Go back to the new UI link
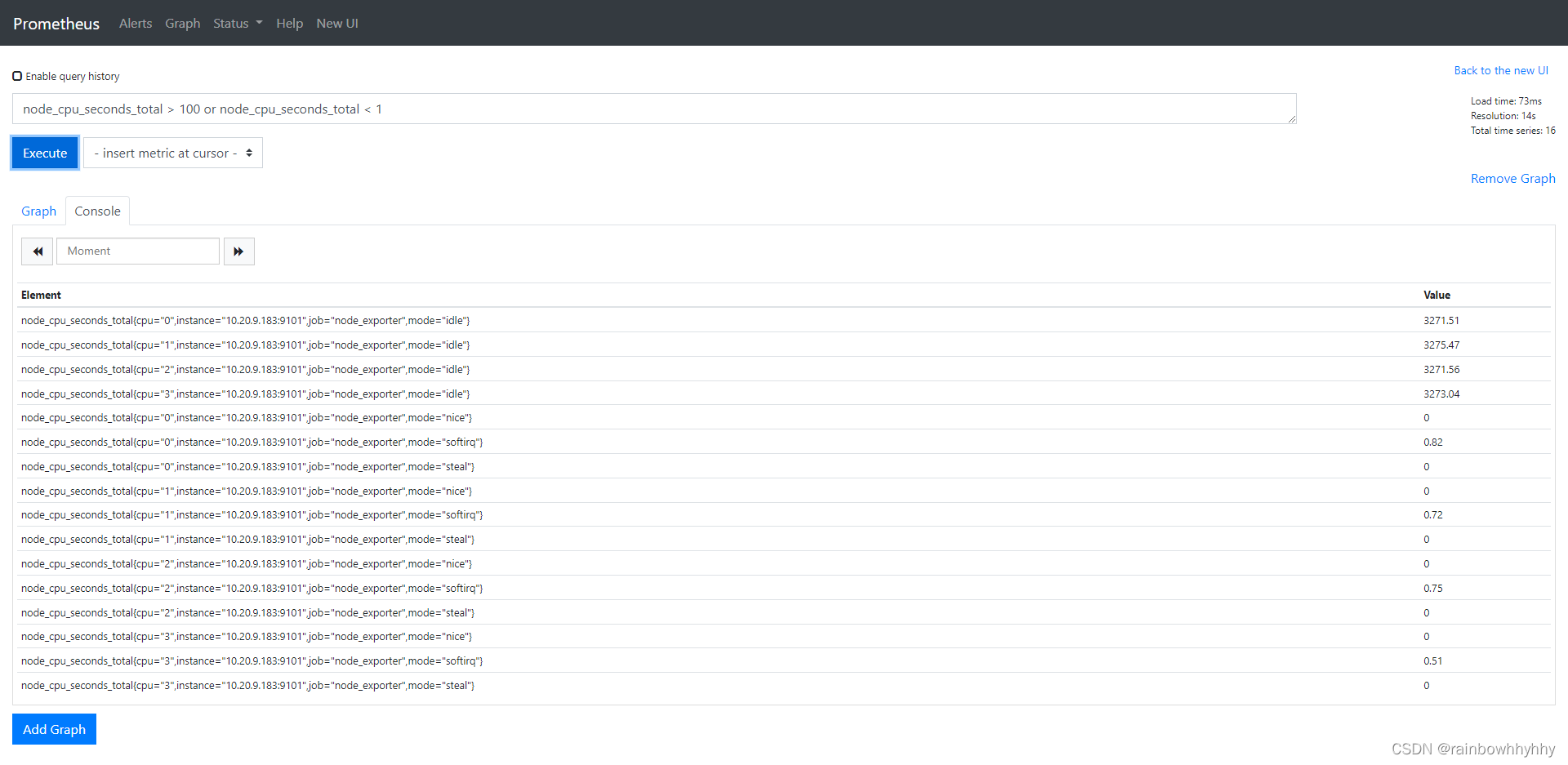Screen dimensions: 1568x765 [1501, 70]
